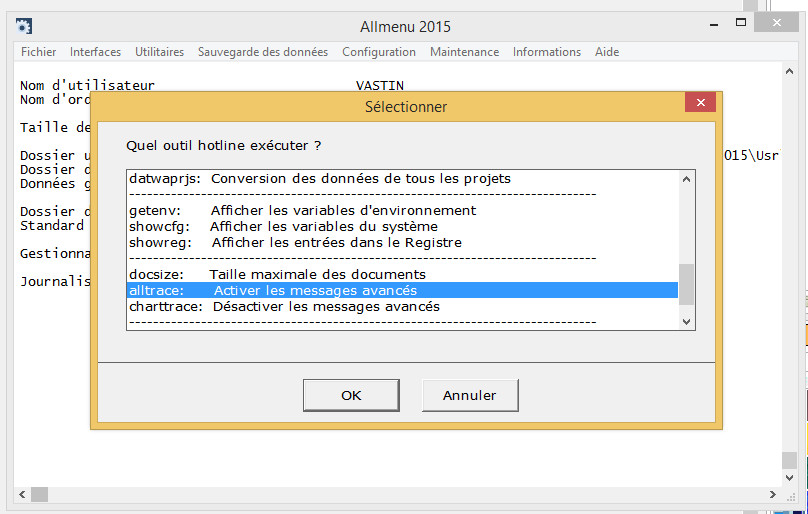The height and width of the screenshot is (514, 808).
Task: Click list scrollbar down arrow in dialog
Action: point(686,321)
